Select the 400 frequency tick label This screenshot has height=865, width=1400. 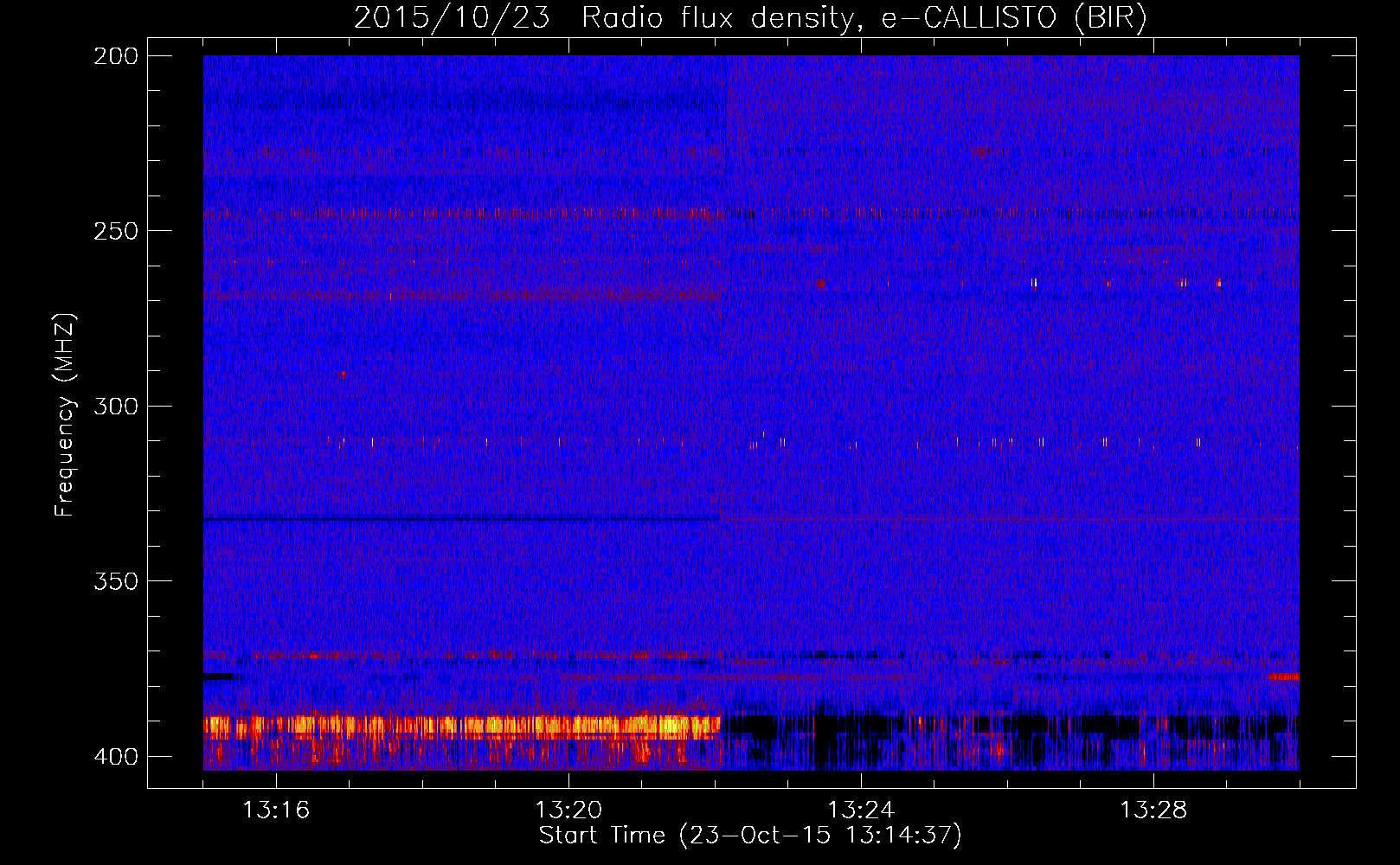pos(116,757)
